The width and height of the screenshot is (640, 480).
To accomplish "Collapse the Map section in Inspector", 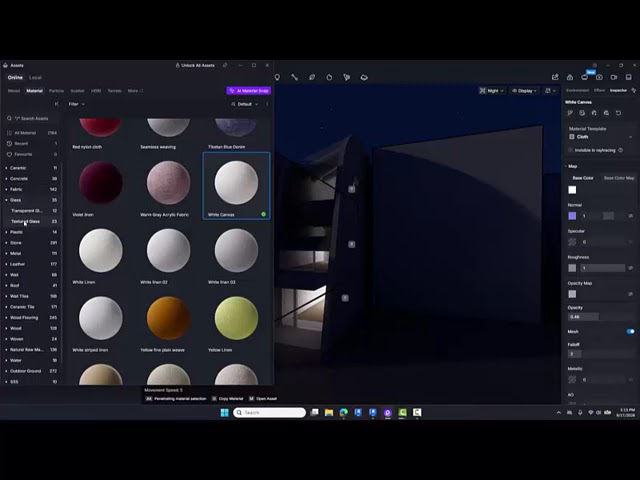I will [566, 166].
